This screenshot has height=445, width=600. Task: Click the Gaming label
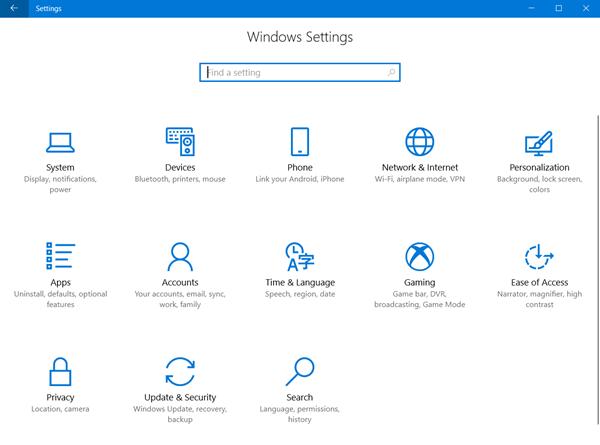pyautogui.click(x=419, y=283)
